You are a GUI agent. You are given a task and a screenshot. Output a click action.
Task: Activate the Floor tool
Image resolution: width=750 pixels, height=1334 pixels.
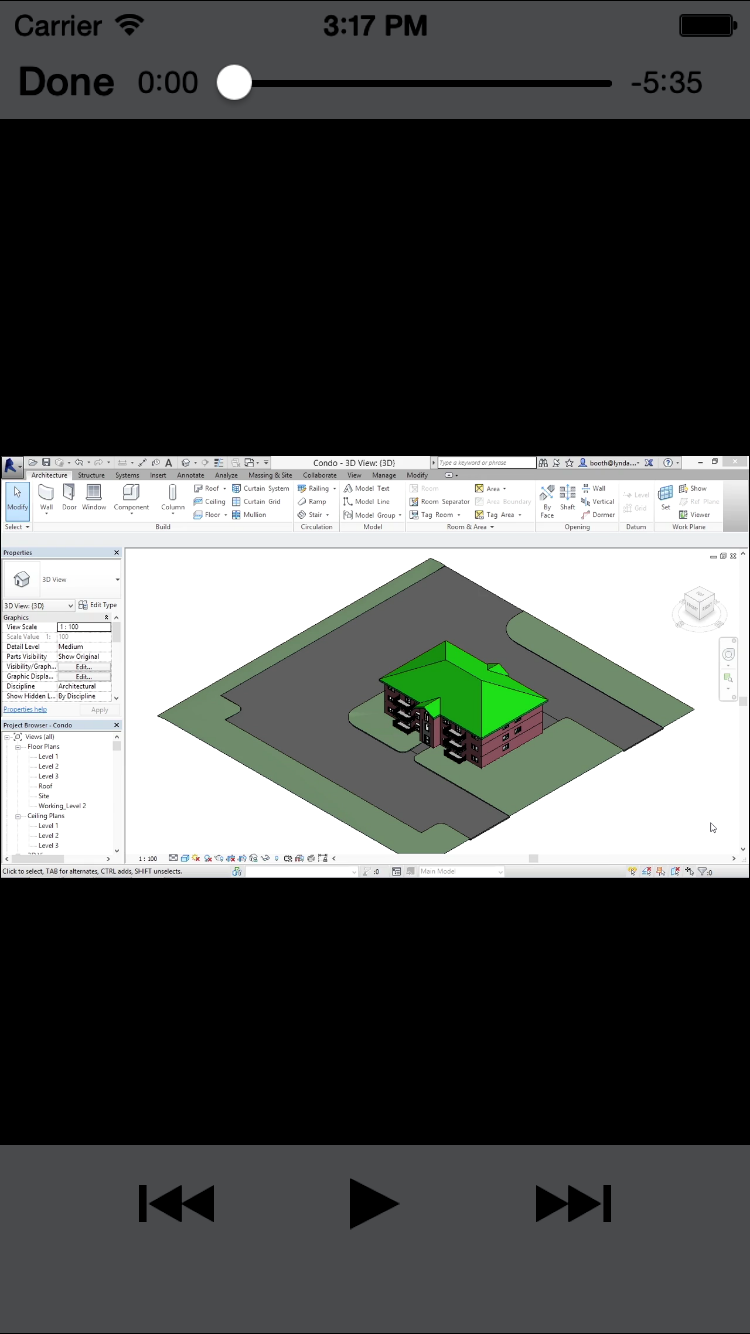tap(208, 514)
